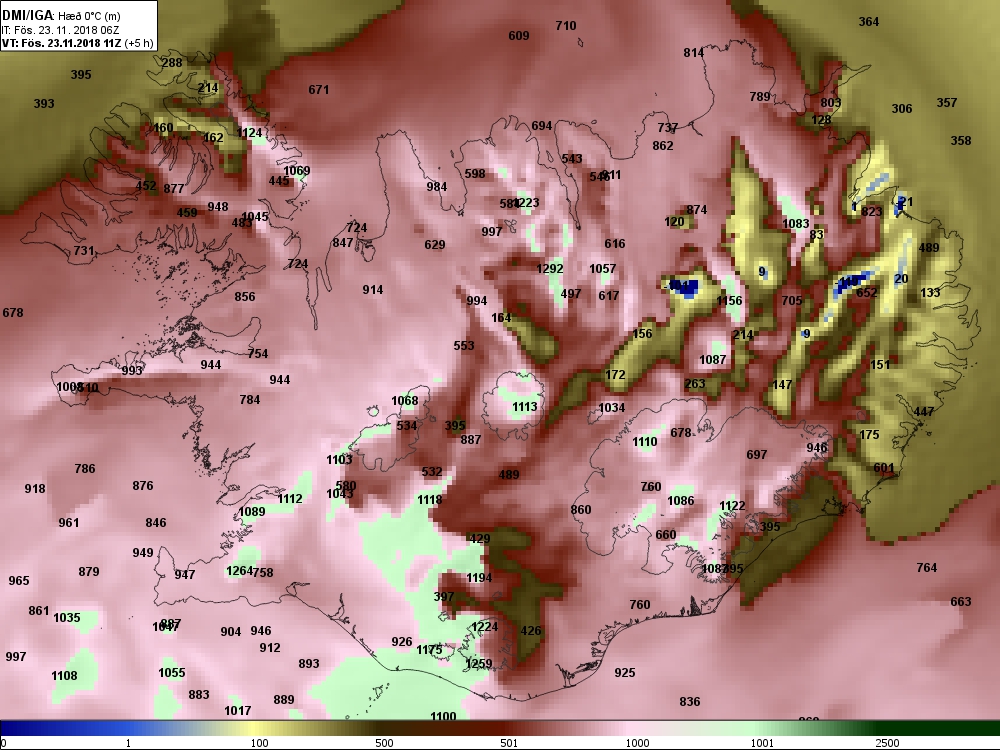Click the '671' value
The width and height of the screenshot is (1000, 750).
pos(319,90)
